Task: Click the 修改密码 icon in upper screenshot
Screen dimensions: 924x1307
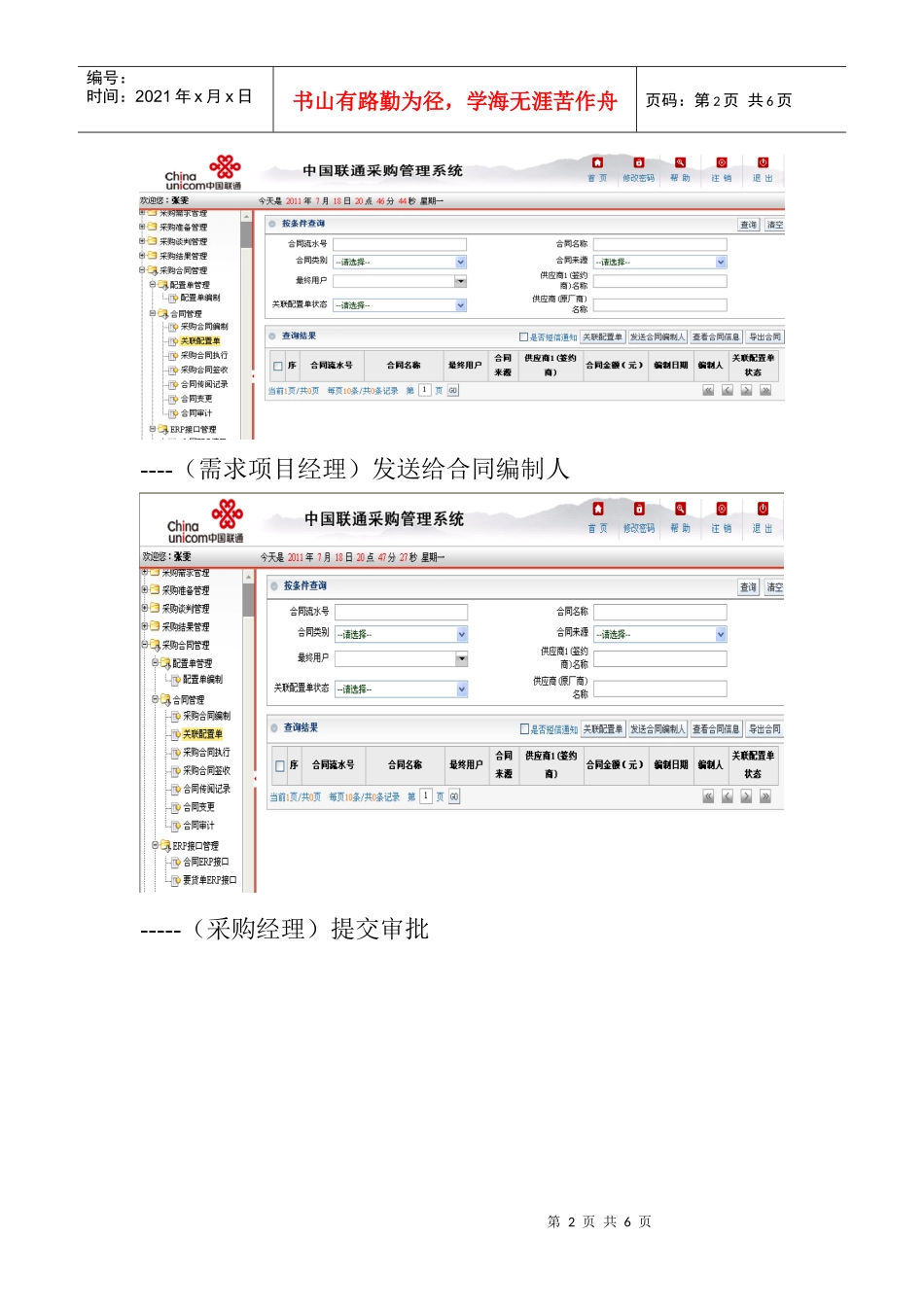Action: [638, 163]
